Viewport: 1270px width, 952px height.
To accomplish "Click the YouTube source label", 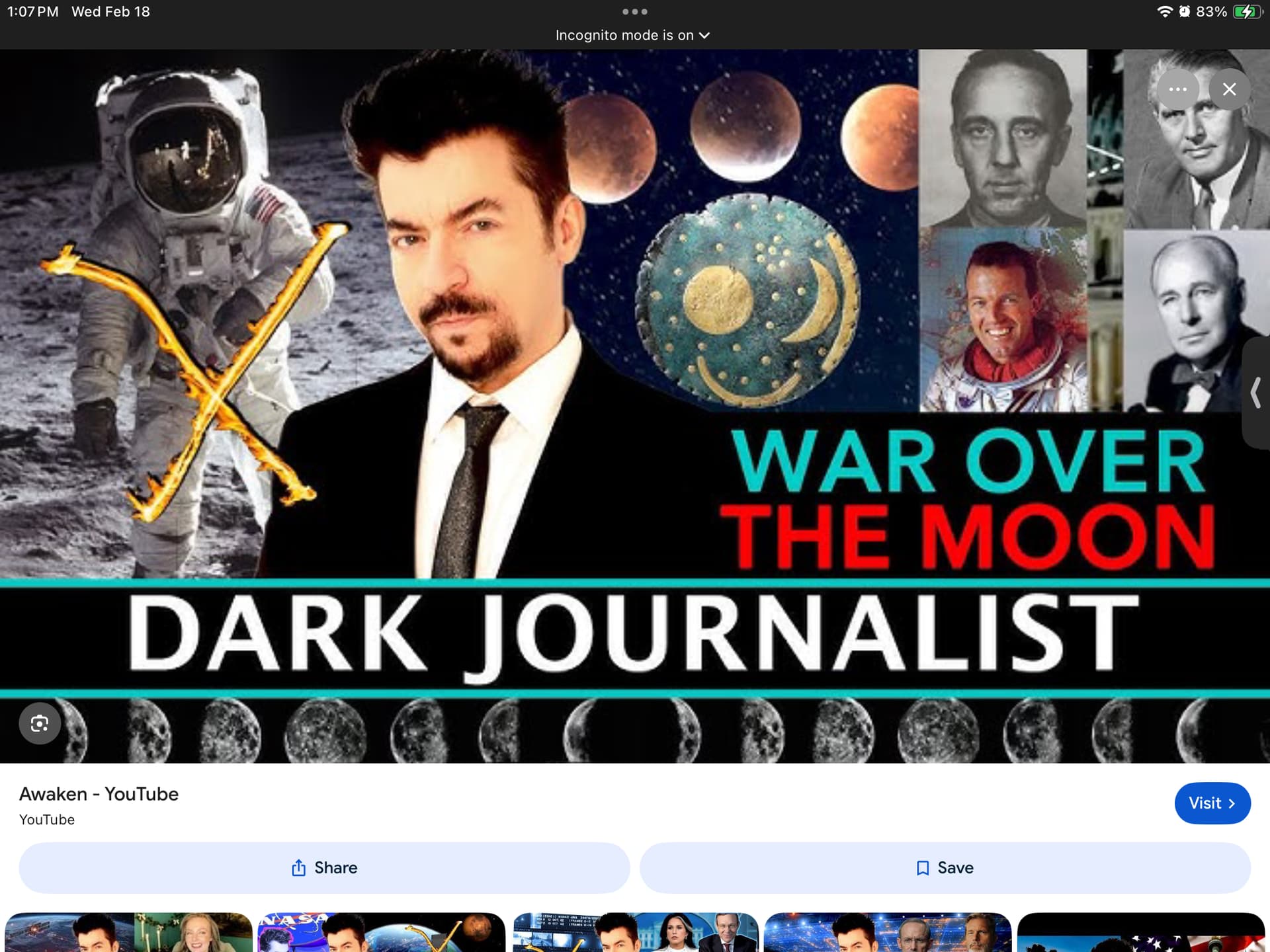I will 47,820.
